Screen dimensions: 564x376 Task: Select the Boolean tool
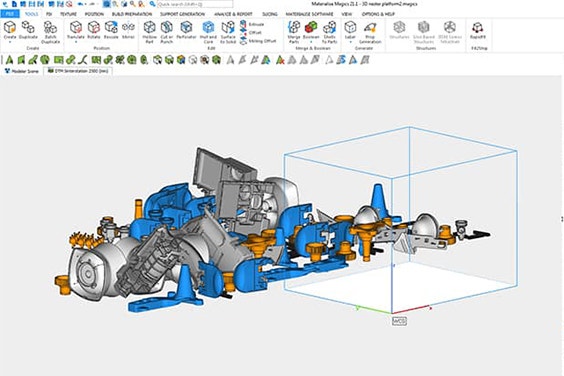[311, 30]
